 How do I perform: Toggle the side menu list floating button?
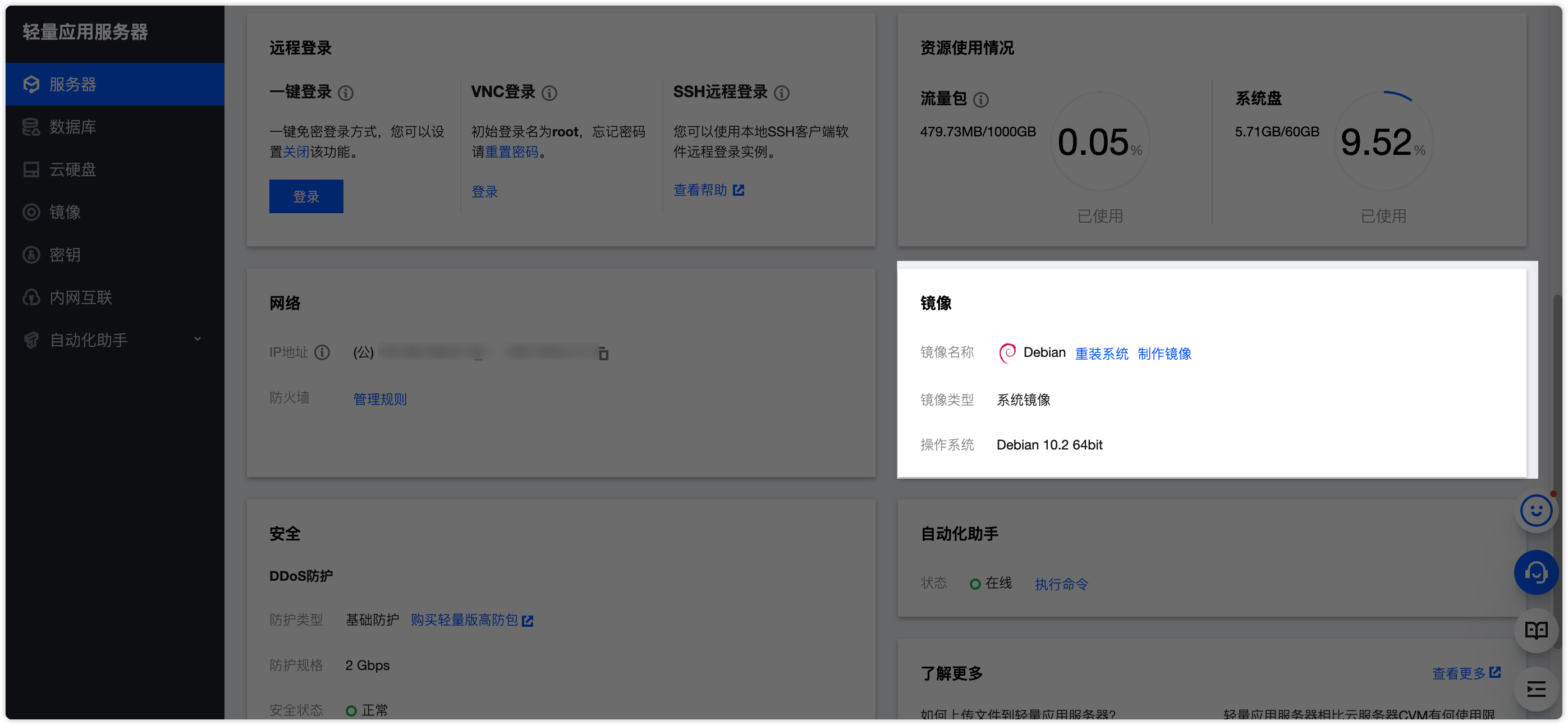pos(1536,689)
